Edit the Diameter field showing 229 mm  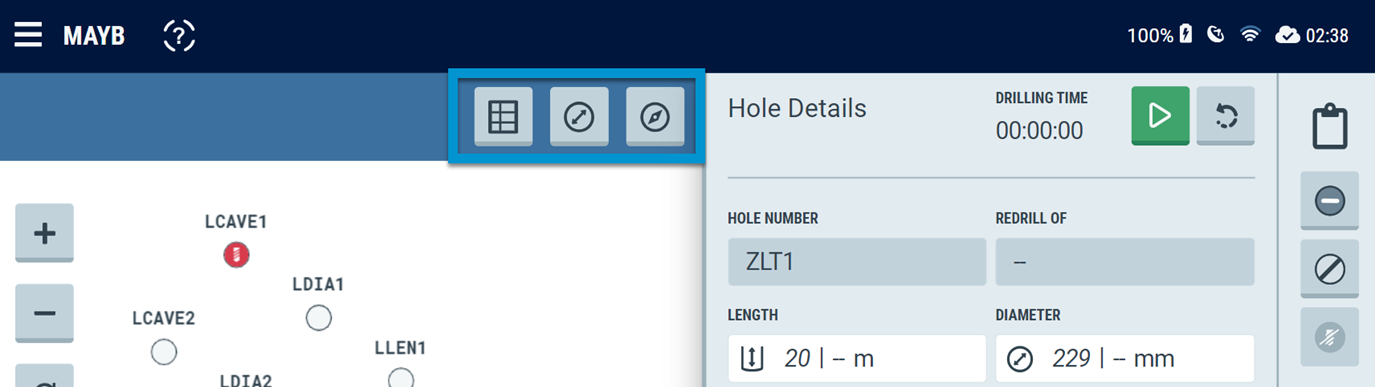1125,358
